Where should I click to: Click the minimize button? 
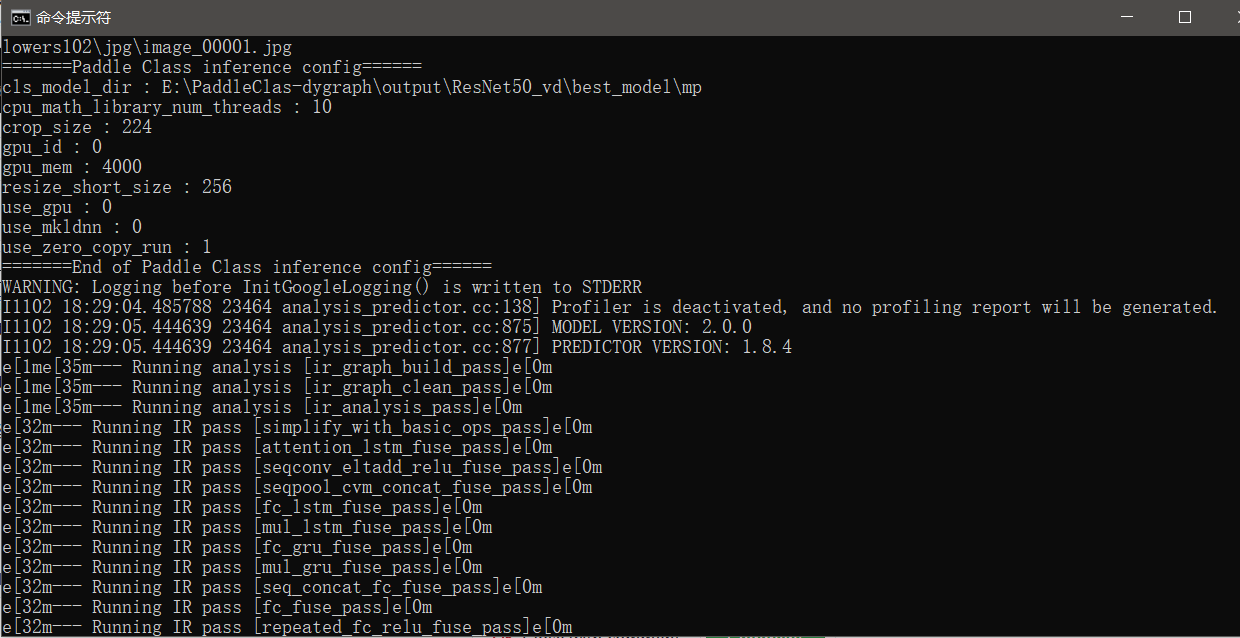pos(1129,16)
